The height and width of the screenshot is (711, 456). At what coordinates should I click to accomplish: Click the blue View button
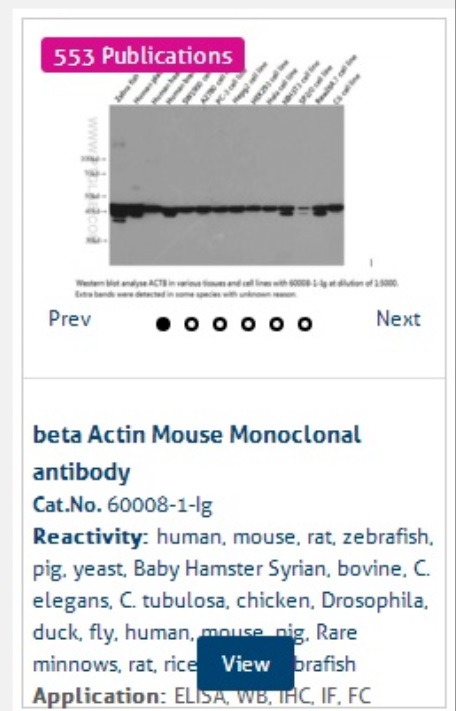[x=245, y=664]
